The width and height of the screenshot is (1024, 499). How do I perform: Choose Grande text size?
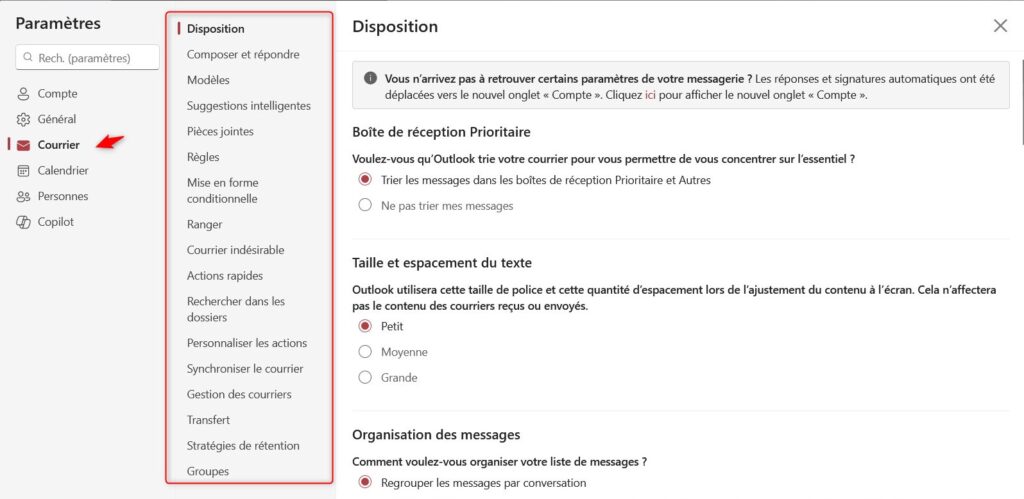[x=365, y=378]
